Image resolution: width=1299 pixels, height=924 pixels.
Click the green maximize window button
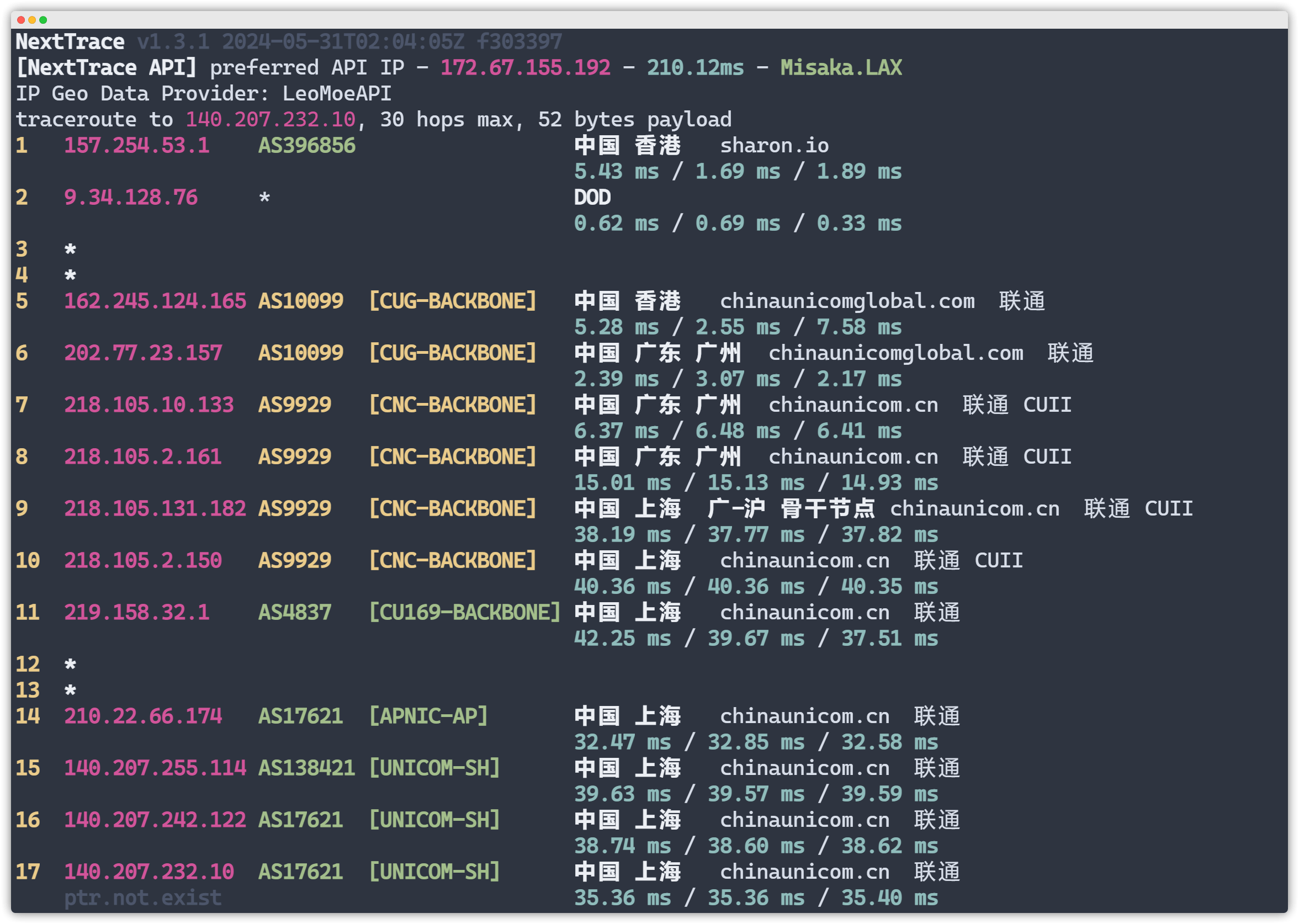point(43,20)
